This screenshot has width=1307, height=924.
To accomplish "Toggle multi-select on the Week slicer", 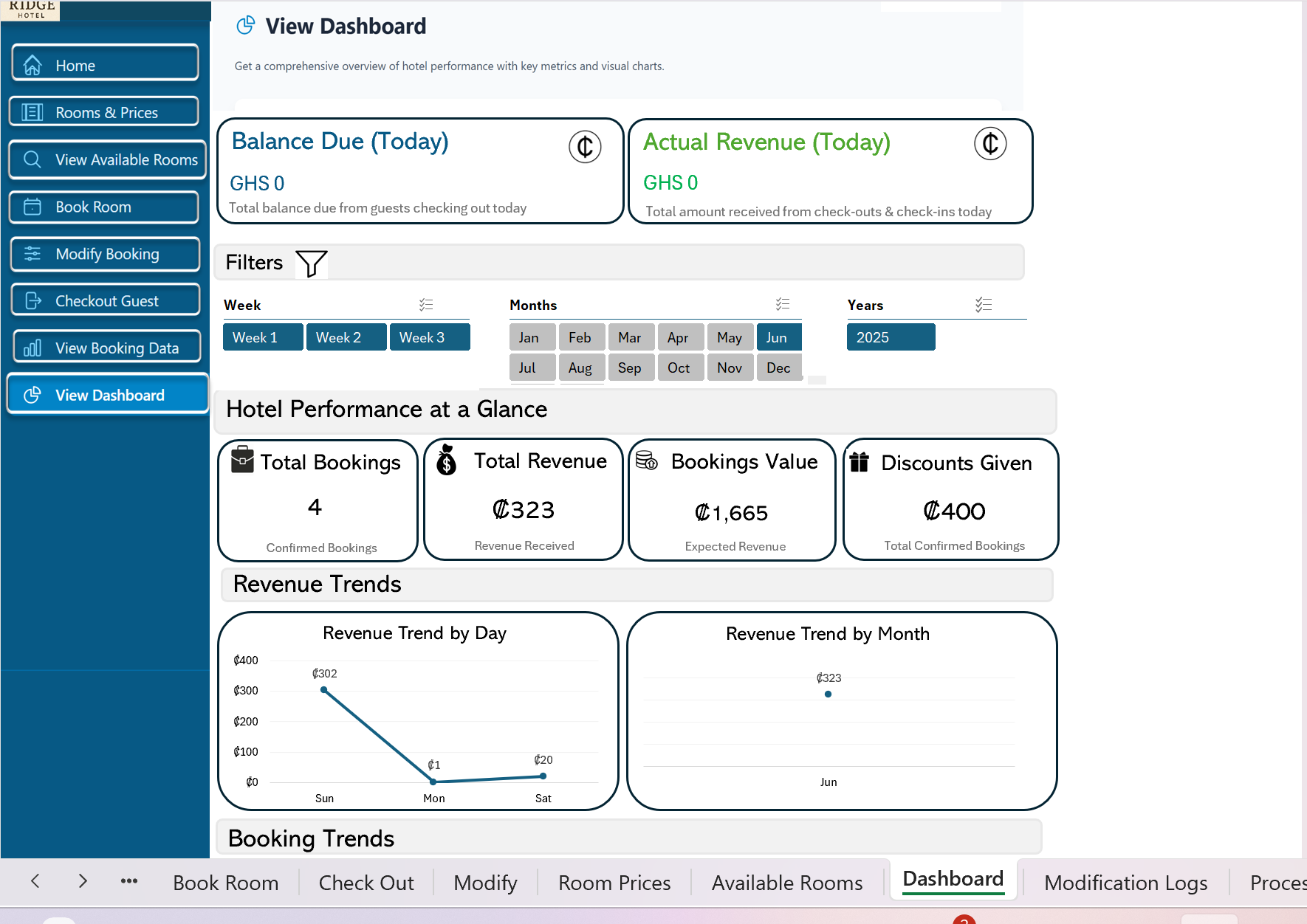I will [426, 304].
